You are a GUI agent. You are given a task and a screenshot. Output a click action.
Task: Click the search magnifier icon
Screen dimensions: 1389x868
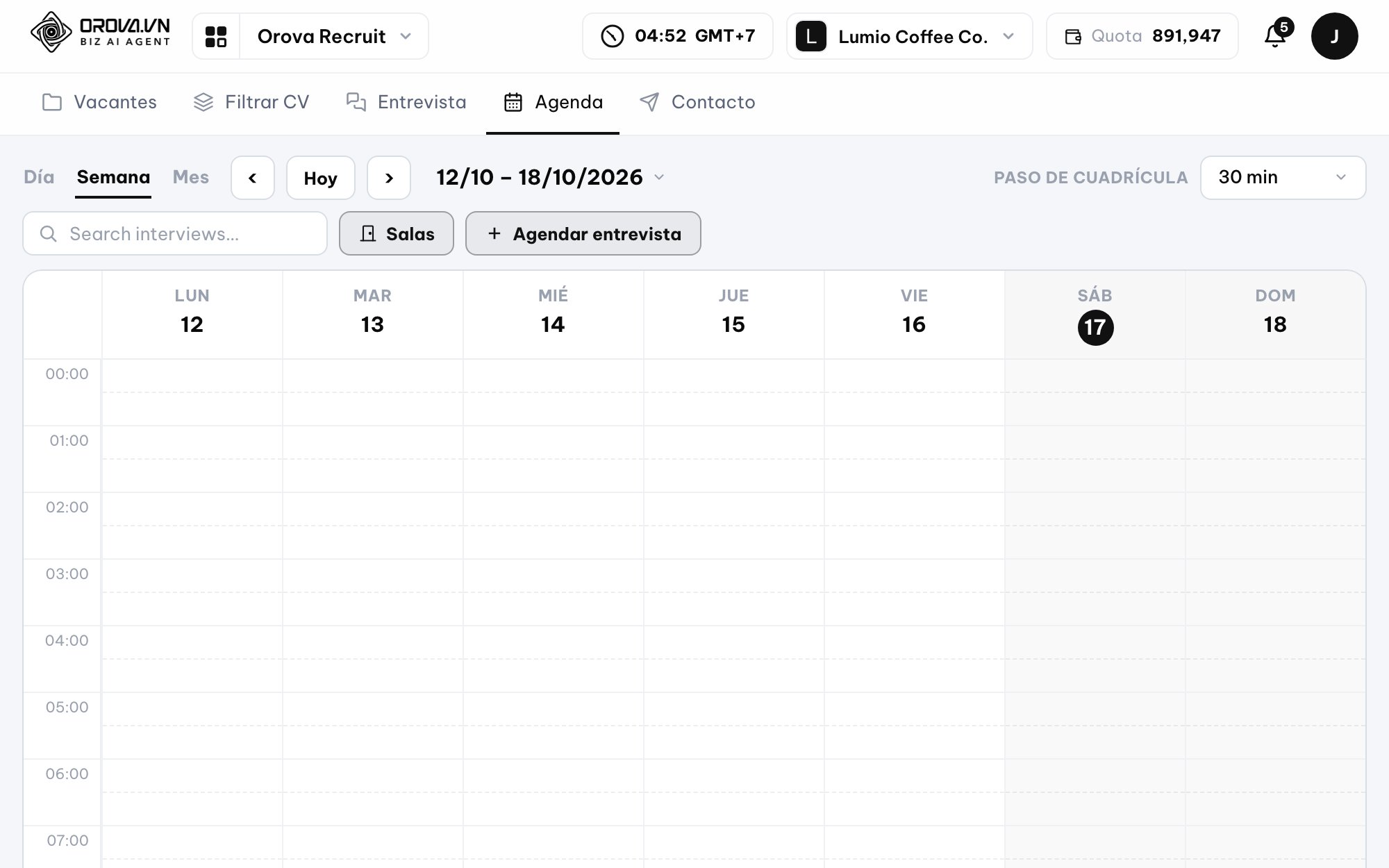point(48,234)
